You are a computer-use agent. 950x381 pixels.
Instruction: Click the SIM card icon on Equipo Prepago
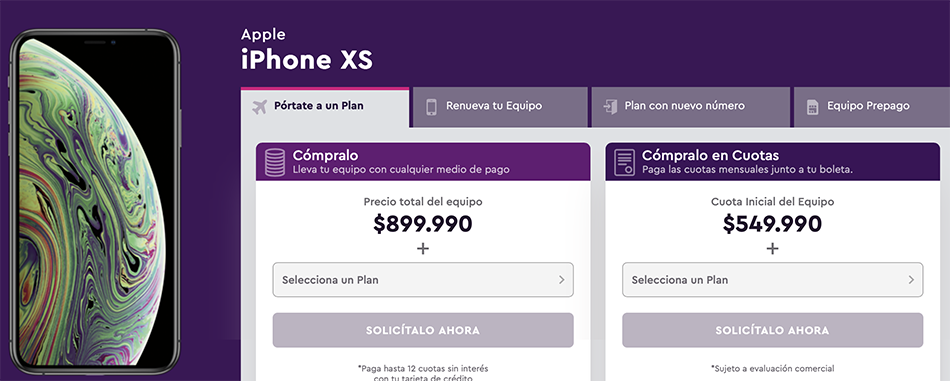[x=812, y=107]
